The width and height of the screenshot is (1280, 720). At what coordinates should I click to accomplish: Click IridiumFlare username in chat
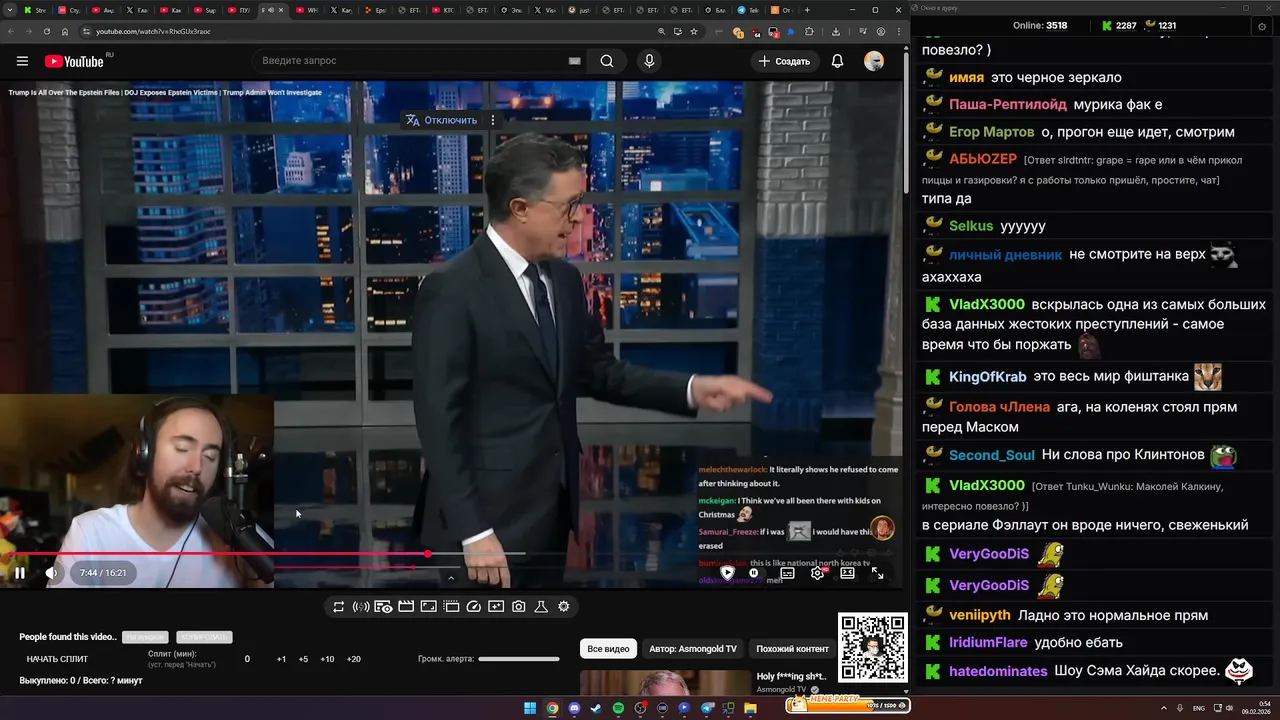pos(988,643)
